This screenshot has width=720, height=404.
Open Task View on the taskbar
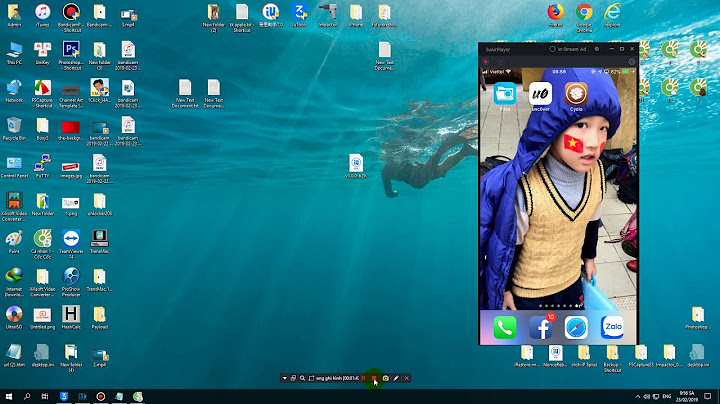(x=45, y=396)
